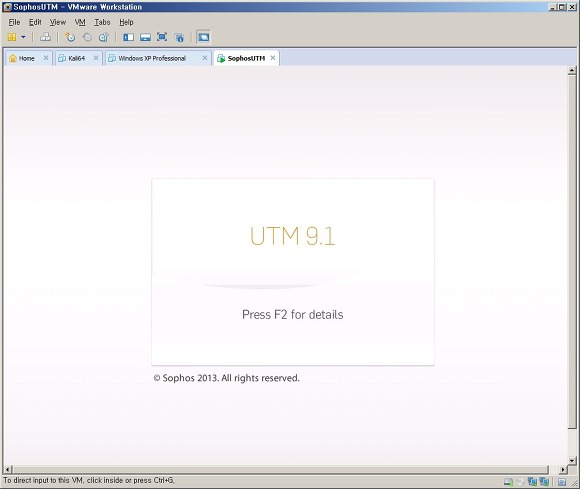Enter full screen mode via toolbar icon

click(162, 37)
